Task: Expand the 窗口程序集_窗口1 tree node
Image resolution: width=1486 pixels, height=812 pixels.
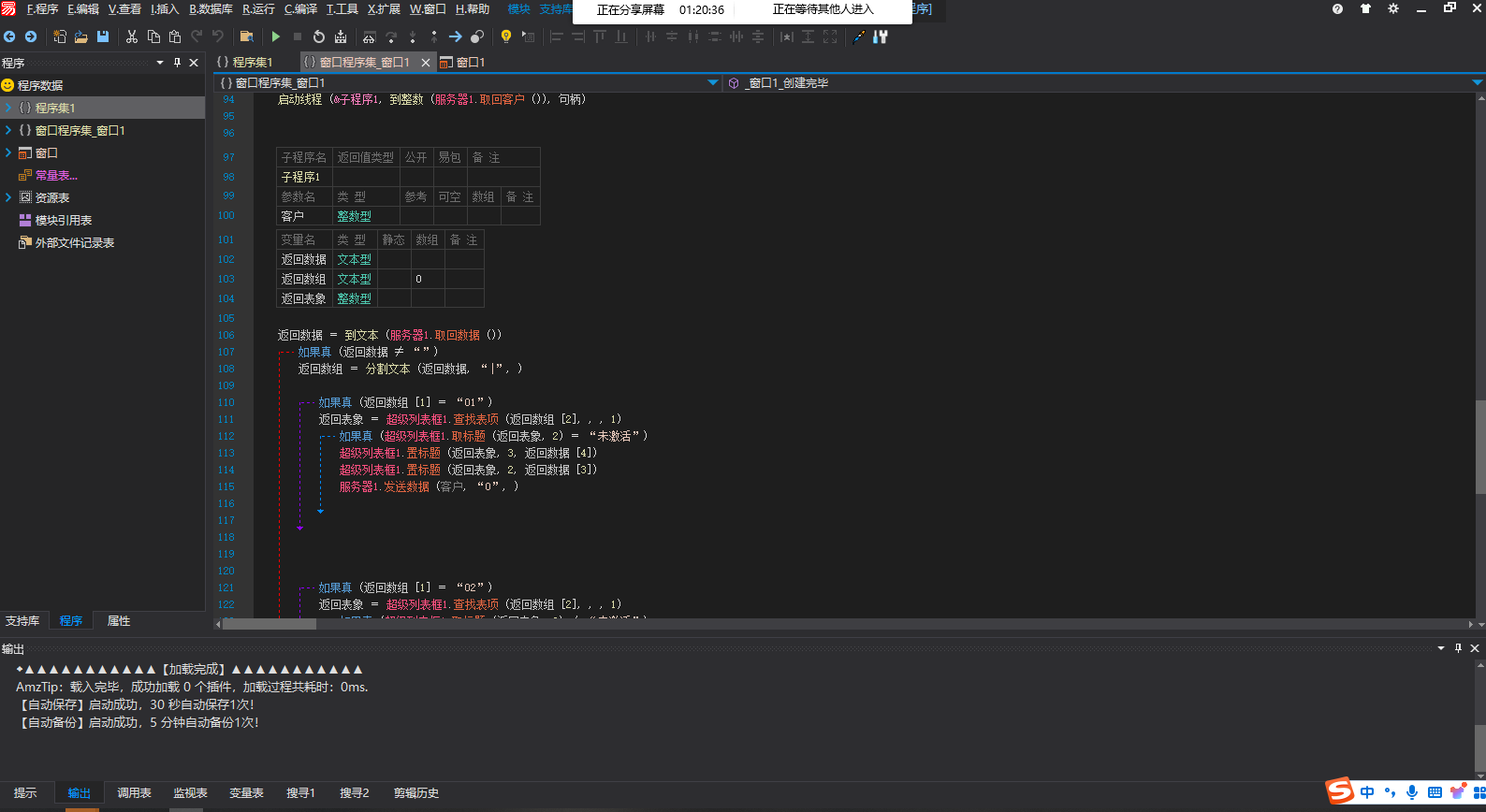Action: click(8, 130)
